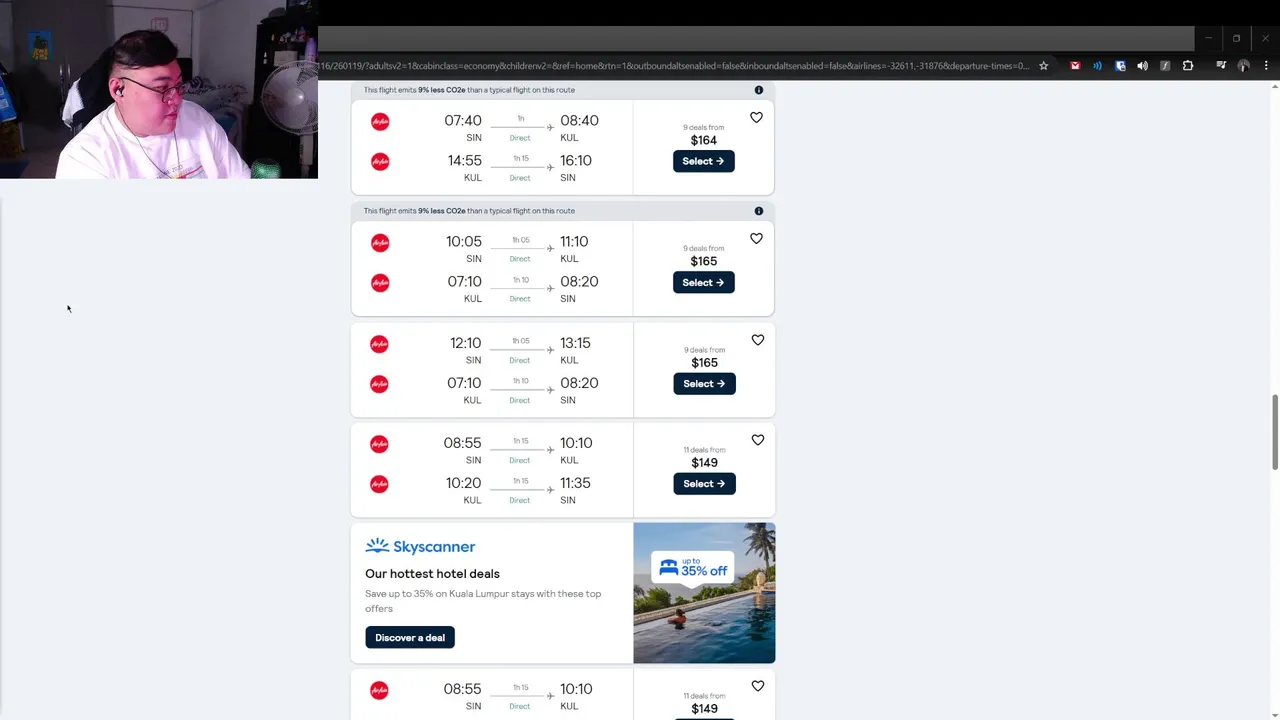Viewport: 1280px width, 720px height.
Task: Click AirAsia logo beside the 14:55 departure
Action: point(380,161)
